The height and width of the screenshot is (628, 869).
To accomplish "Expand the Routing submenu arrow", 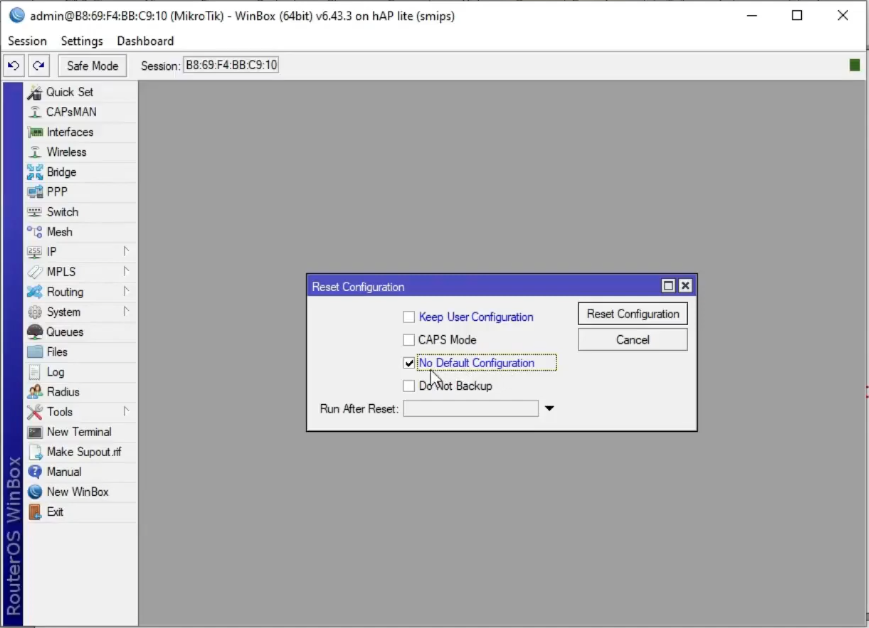I will click(x=126, y=291).
